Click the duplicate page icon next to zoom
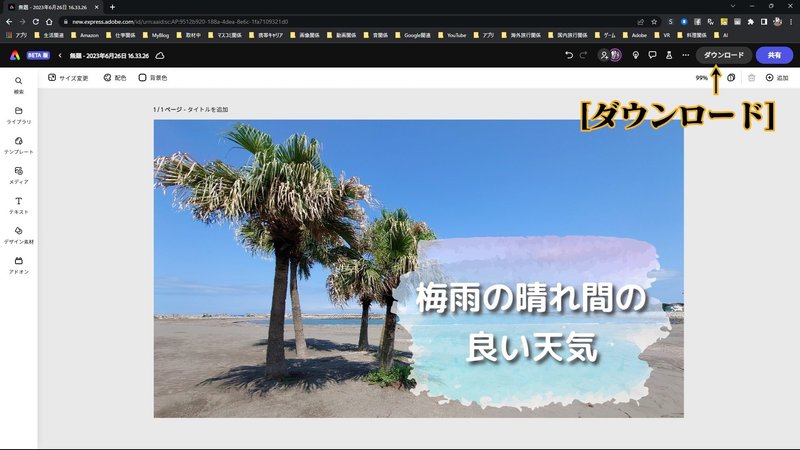The height and width of the screenshot is (450, 800). coord(731,78)
